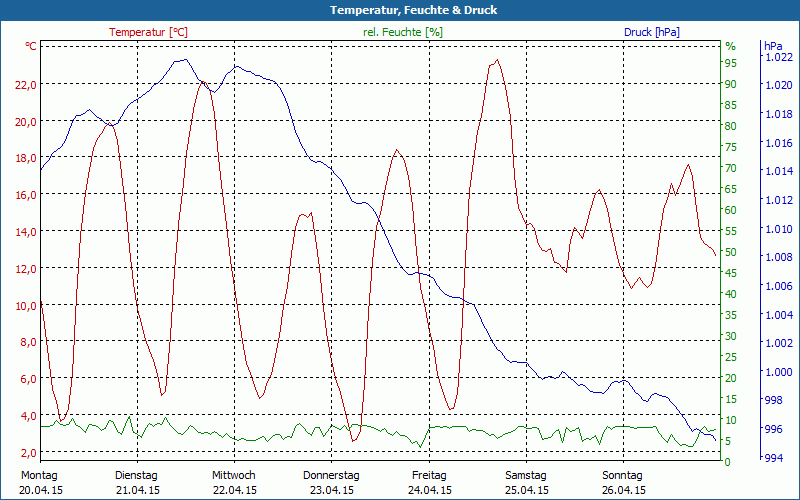Click the '994' pressure axis value
800x500 pixels.
pyautogui.click(x=772, y=459)
